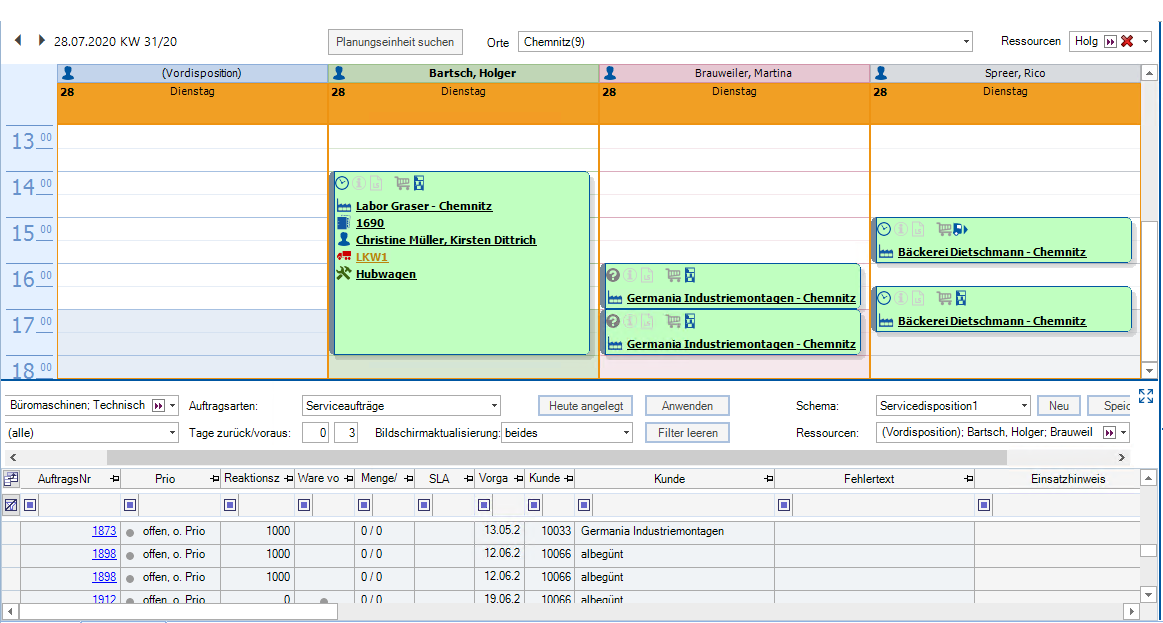Advance to the next day with the right arrow
Viewport: 1163px width, 623px height.
click(41, 41)
